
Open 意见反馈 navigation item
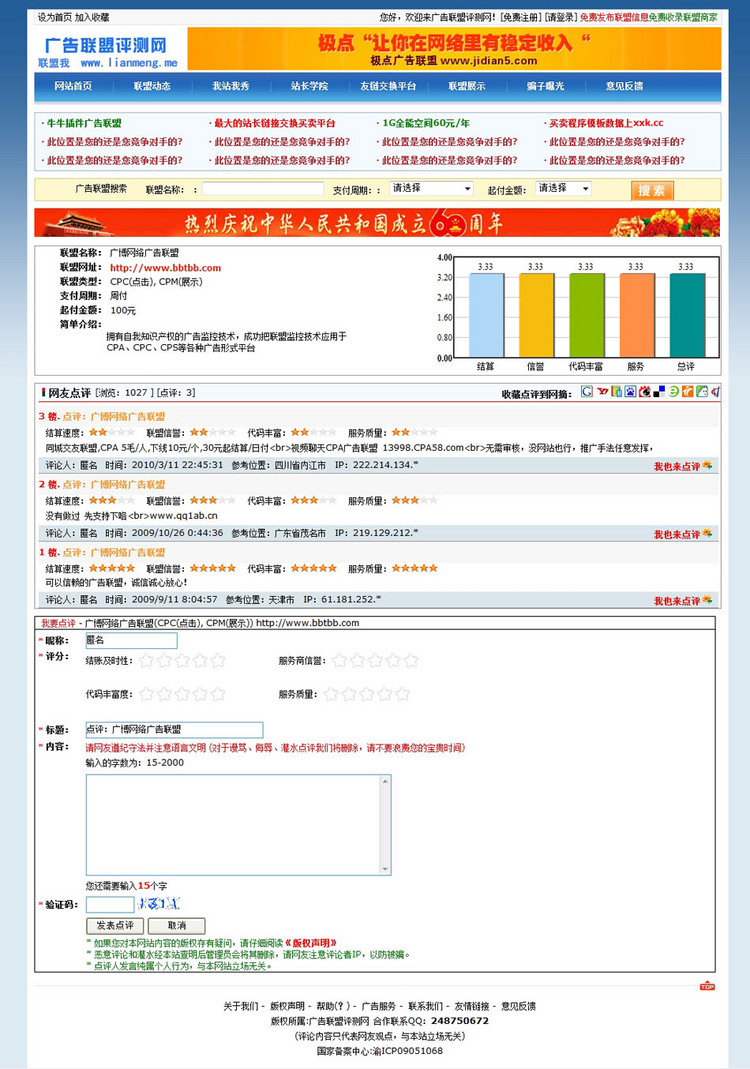point(625,86)
